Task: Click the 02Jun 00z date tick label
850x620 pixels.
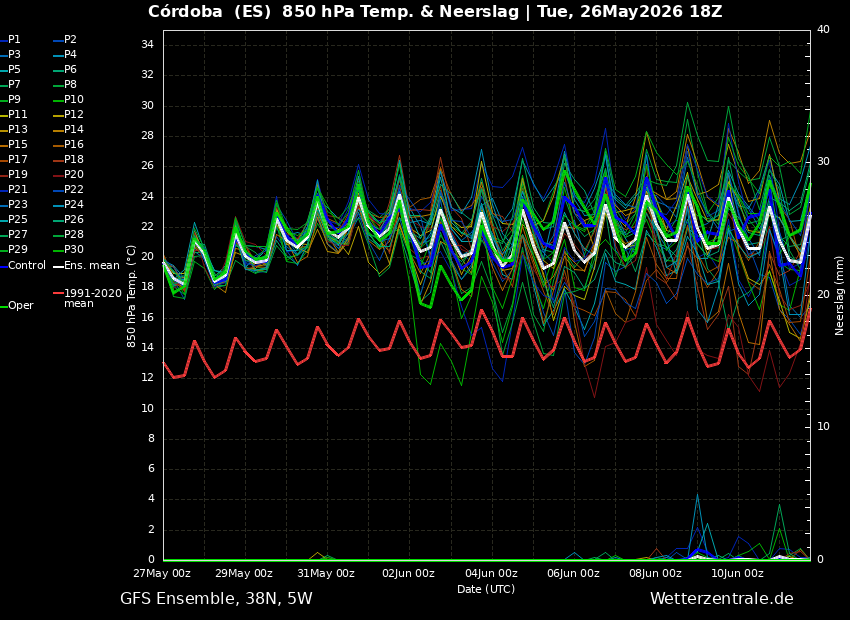Action: coord(409,573)
